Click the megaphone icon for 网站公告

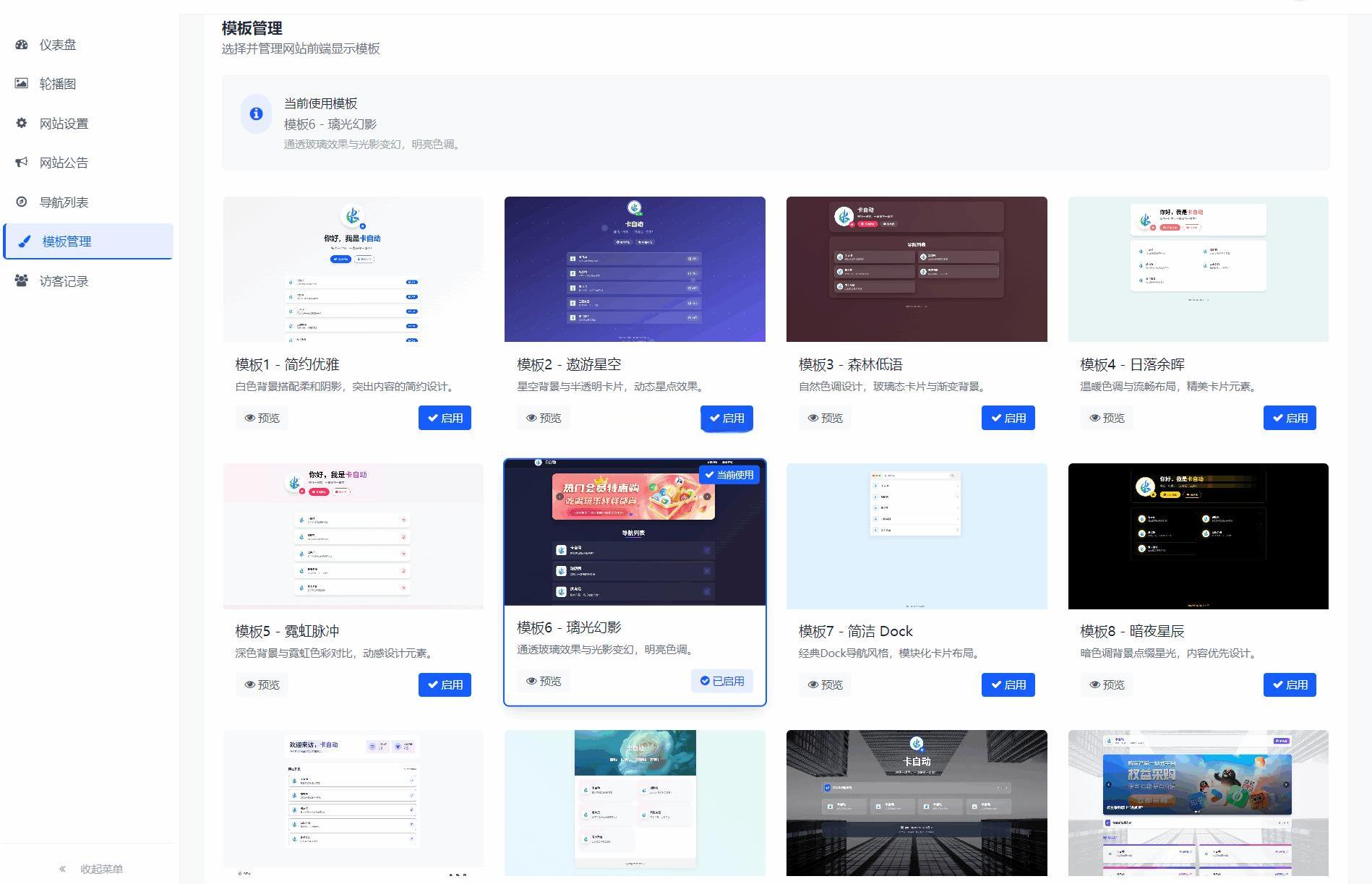coord(22,163)
